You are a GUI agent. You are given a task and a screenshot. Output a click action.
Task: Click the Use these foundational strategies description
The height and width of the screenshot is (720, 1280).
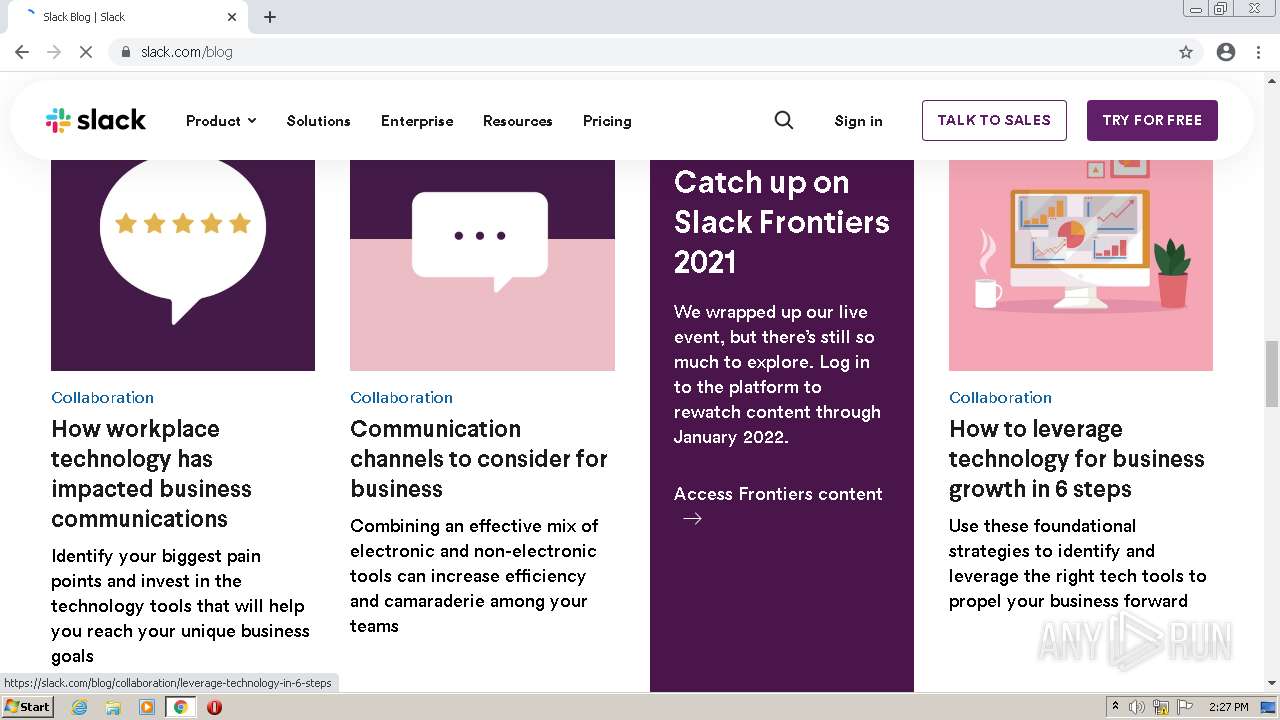[x=1077, y=563]
